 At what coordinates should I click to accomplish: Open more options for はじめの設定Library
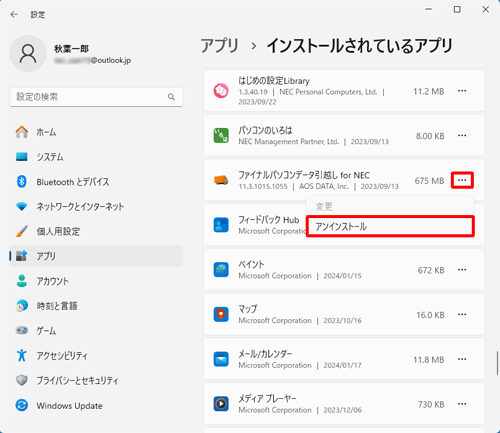462,91
